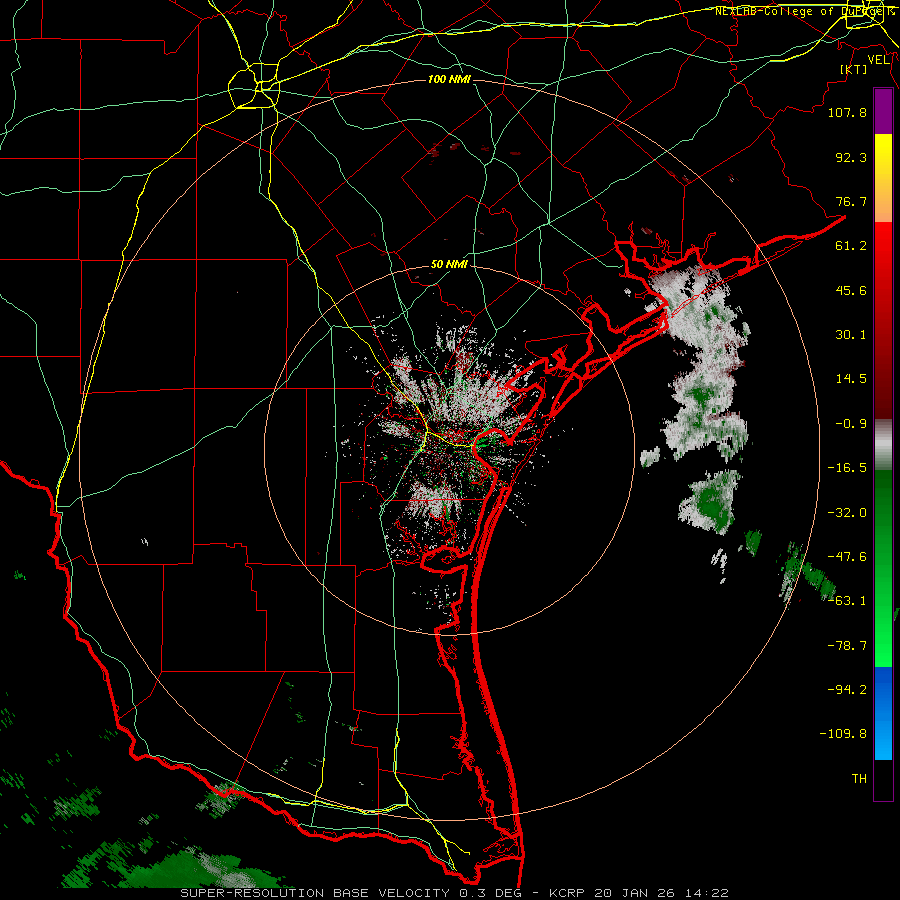Screen dimensions: 900x900
Task: Click the -47.6 velocity scale value
Action: tap(847, 557)
